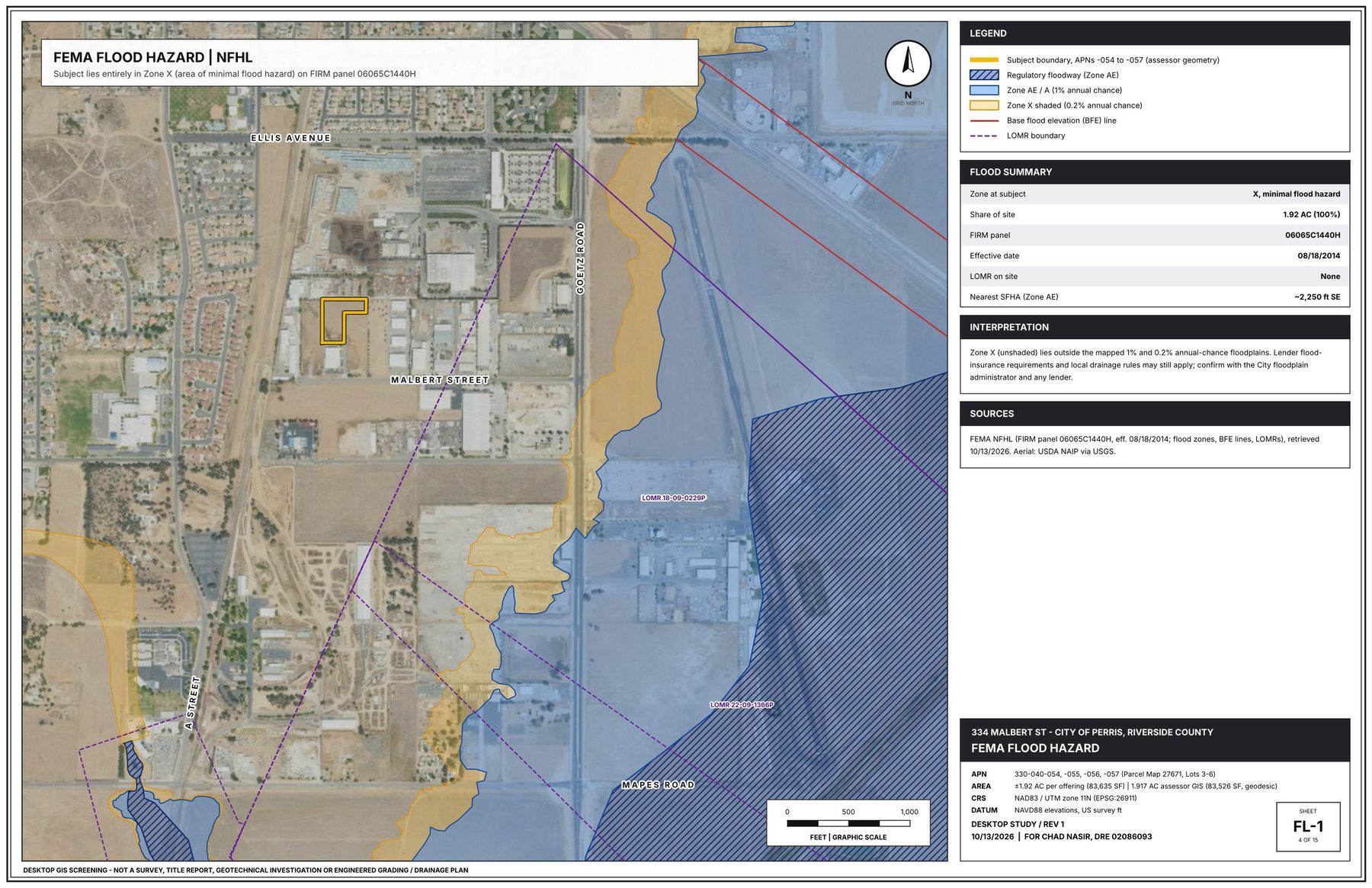Select the 'None' LOMR on site value
This screenshot has width=1372, height=888.
tap(1330, 277)
